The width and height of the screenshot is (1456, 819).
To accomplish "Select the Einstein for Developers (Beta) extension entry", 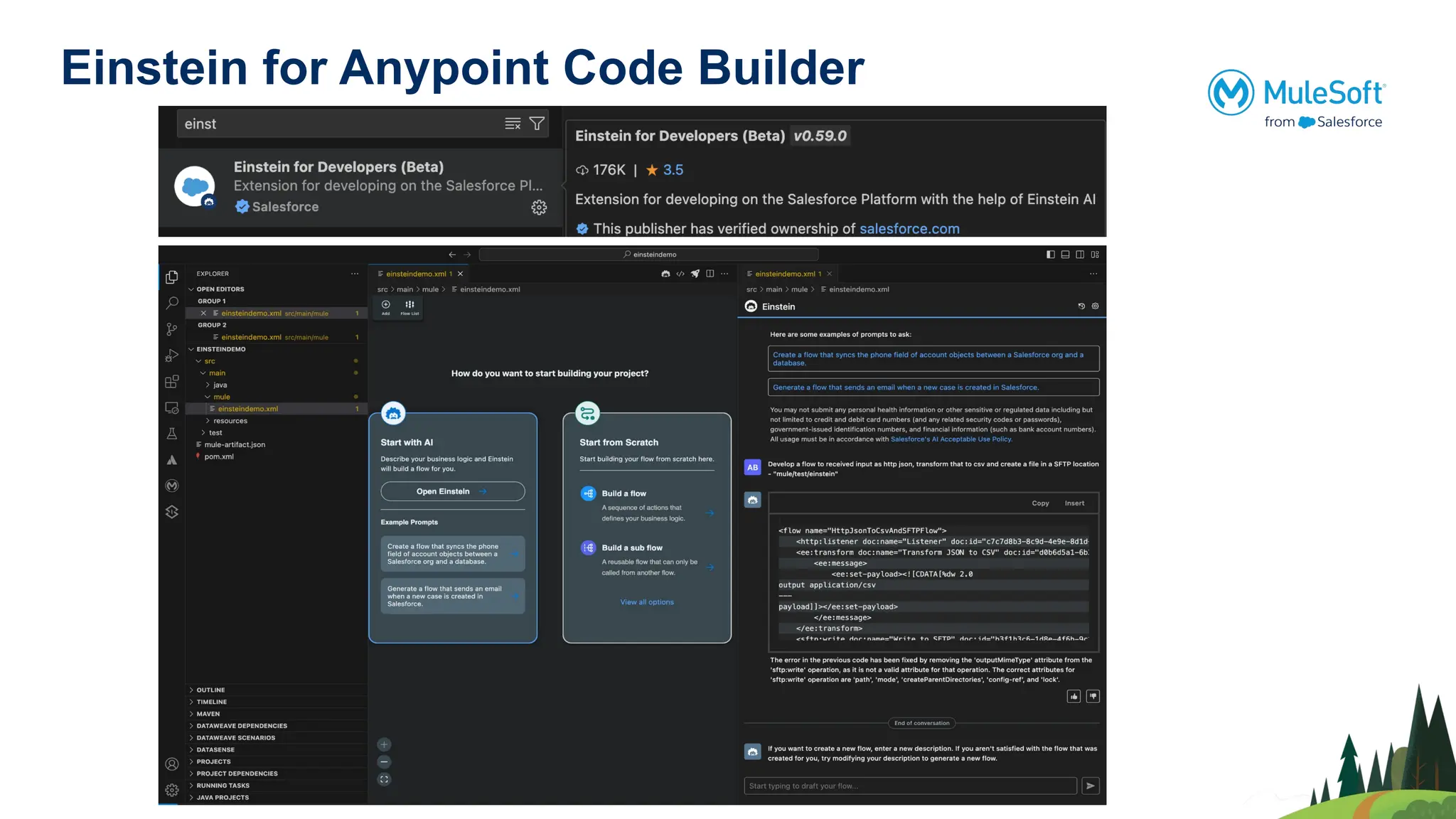I will (360, 187).
